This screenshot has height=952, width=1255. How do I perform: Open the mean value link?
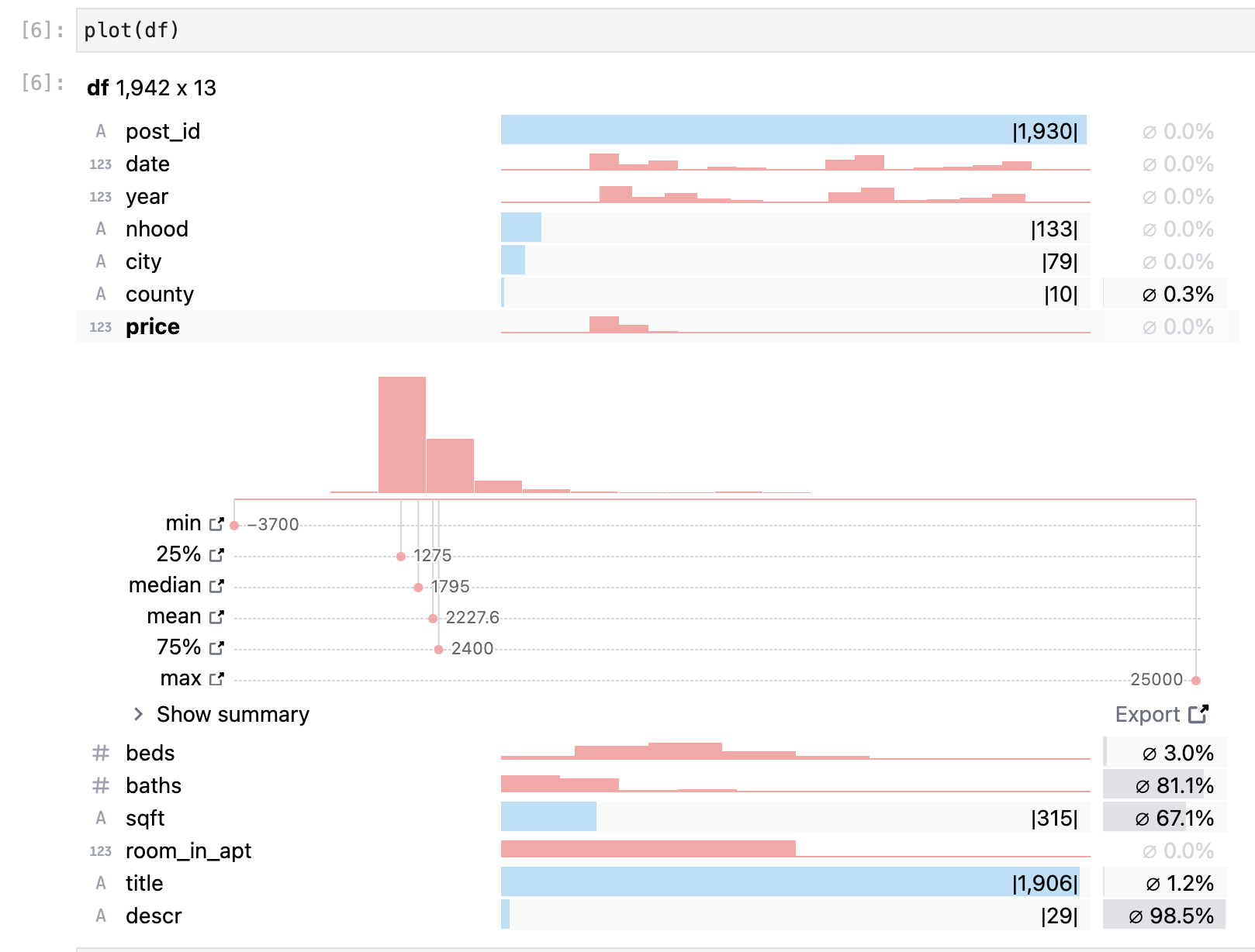tap(216, 616)
